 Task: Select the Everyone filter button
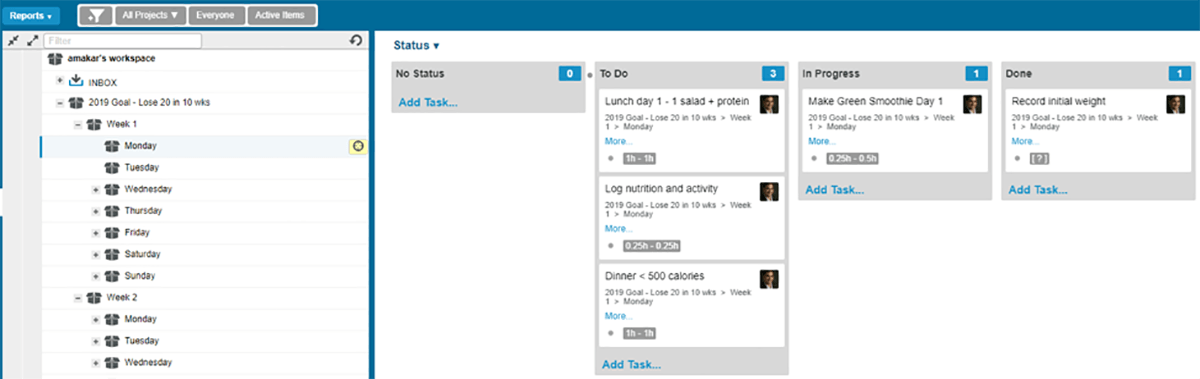(217, 16)
